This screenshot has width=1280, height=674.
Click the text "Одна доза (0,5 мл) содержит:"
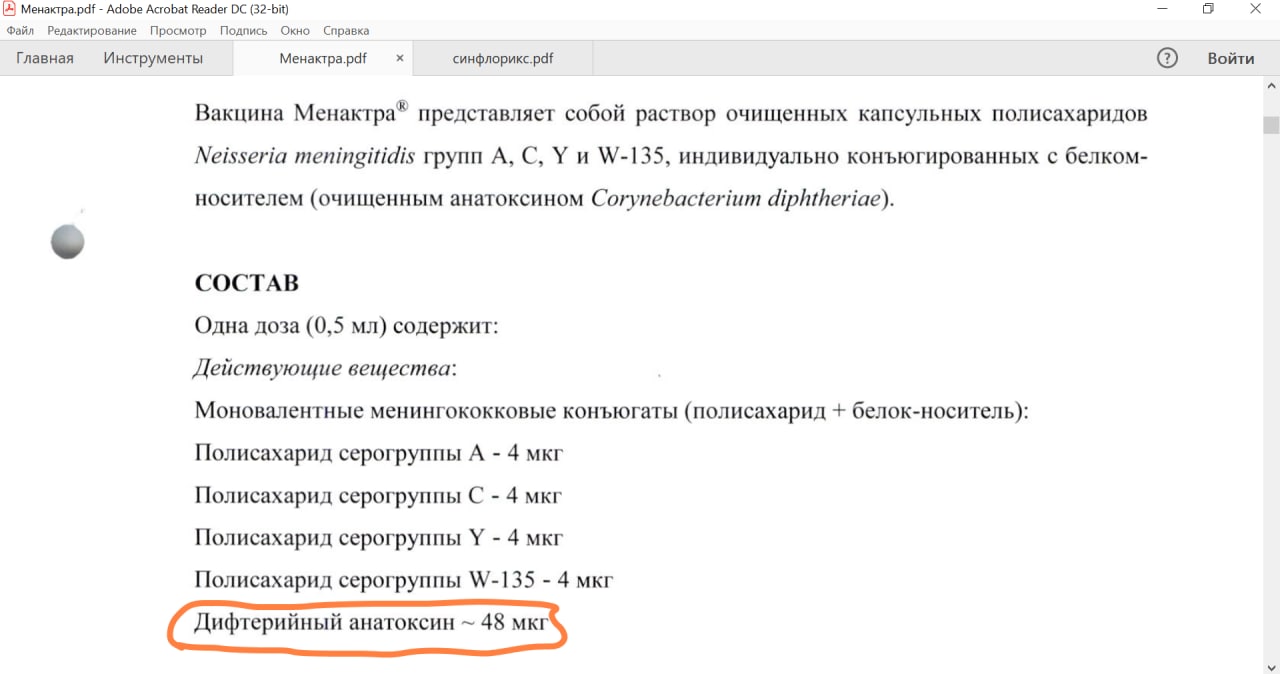click(346, 326)
